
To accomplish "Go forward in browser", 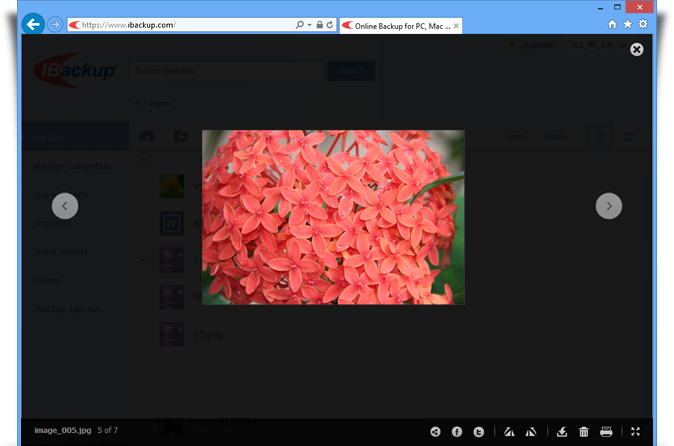I will (x=55, y=24).
